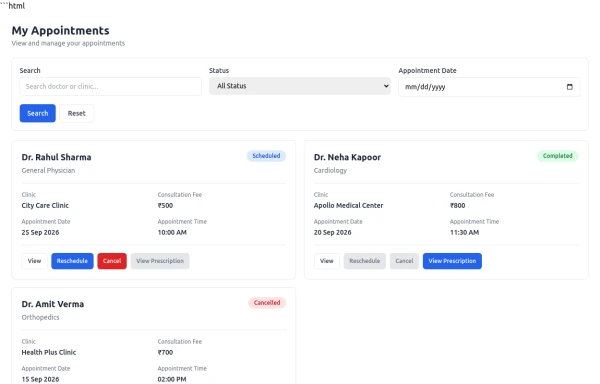
Task: Open the All Status dropdown
Action: (x=300, y=86)
